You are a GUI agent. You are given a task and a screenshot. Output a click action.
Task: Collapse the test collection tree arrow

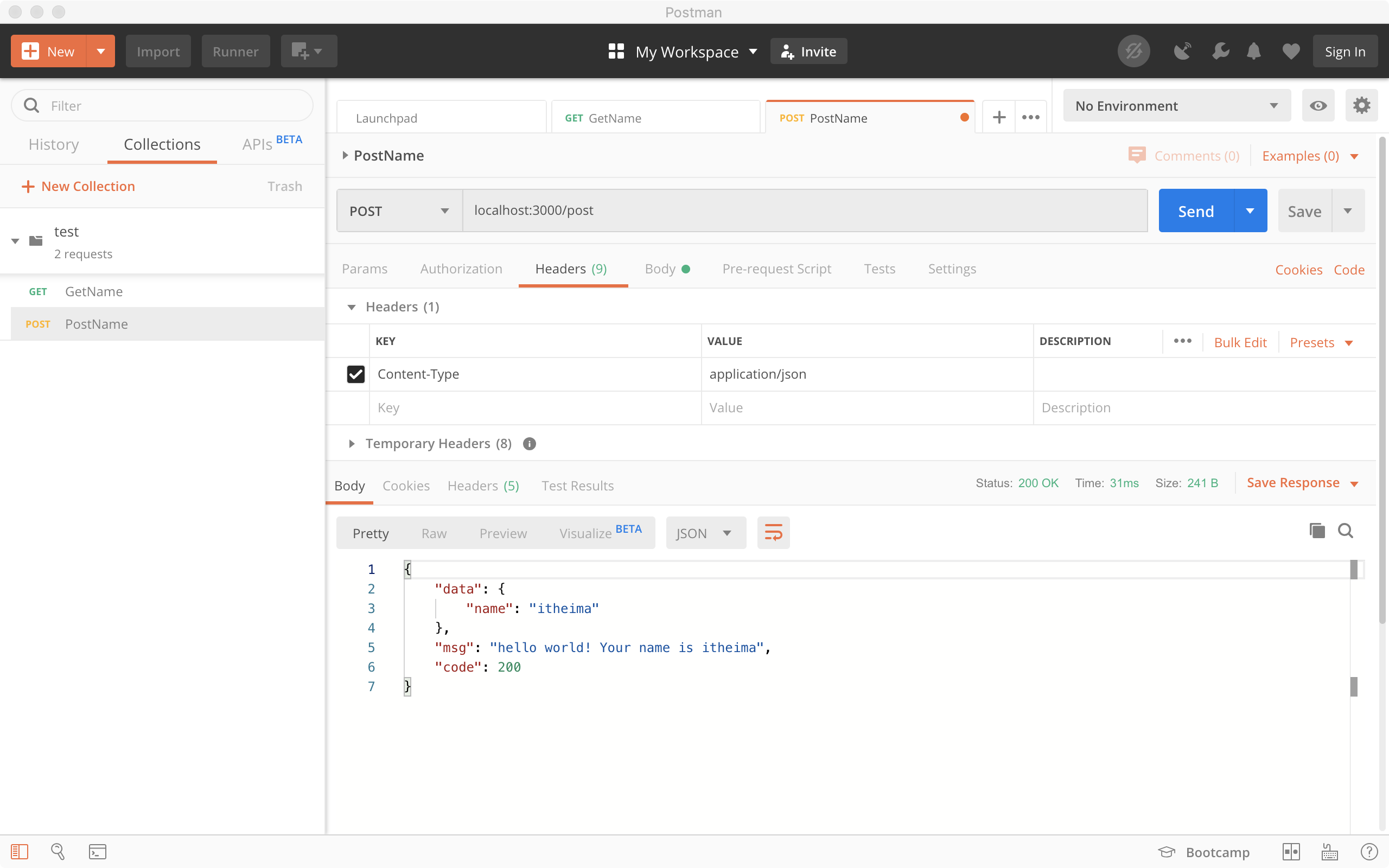click(16, 241)
